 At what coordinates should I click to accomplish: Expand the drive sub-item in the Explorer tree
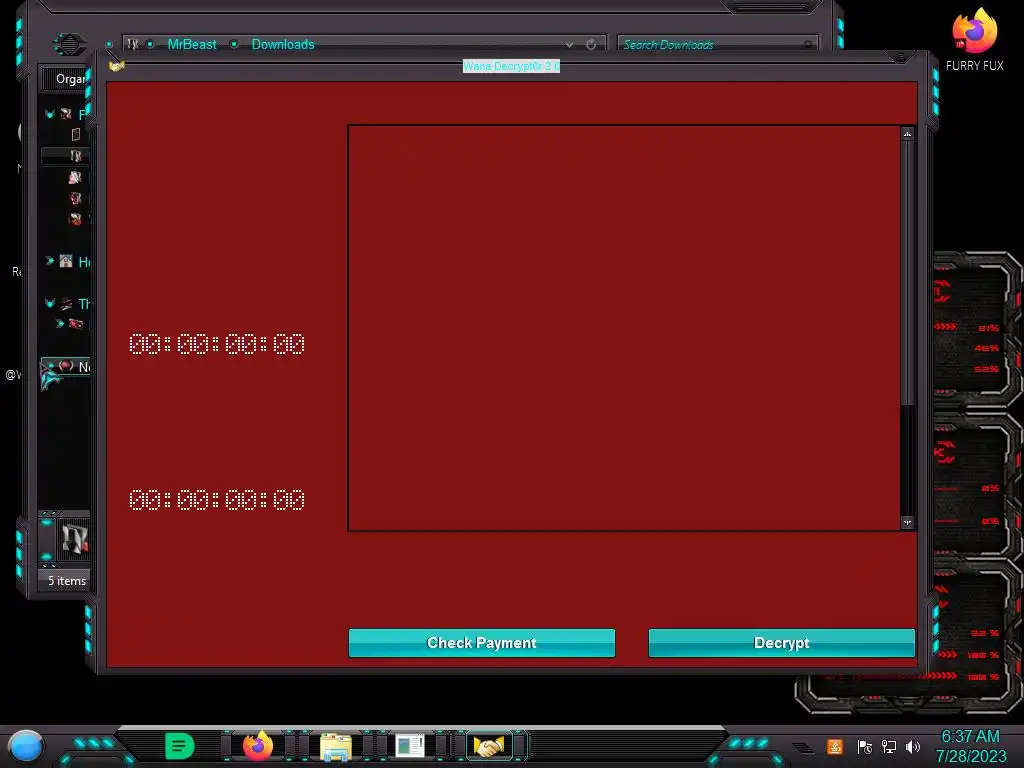click(x=59, y=323)
